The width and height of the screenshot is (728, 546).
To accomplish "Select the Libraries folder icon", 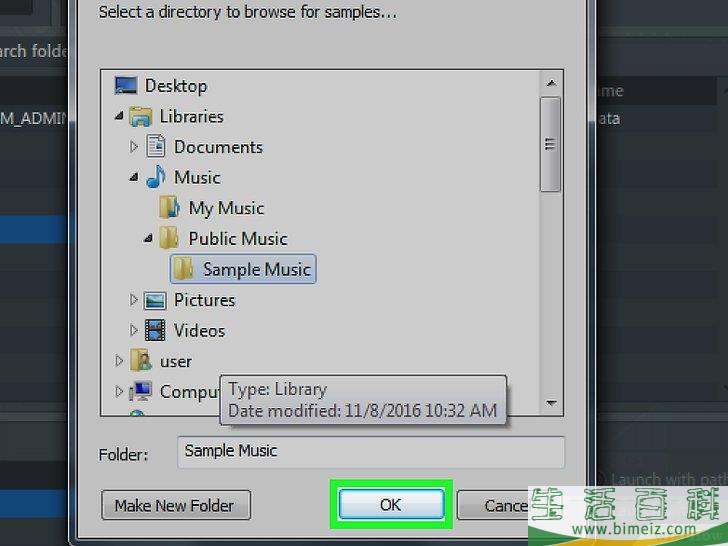I will pos(141,117).
